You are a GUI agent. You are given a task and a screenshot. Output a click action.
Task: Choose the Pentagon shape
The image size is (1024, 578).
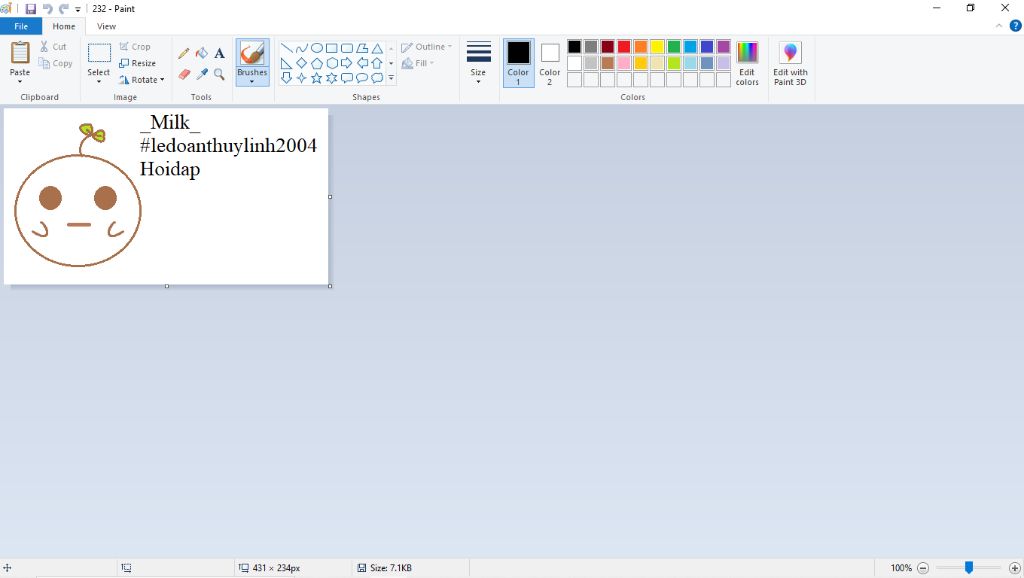pos(317,63)
